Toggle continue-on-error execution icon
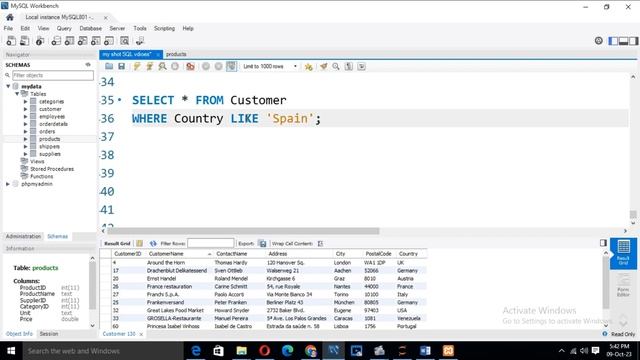Image resolution: width=640 pixels, height=360 pixels. click(x=190, y=66)
